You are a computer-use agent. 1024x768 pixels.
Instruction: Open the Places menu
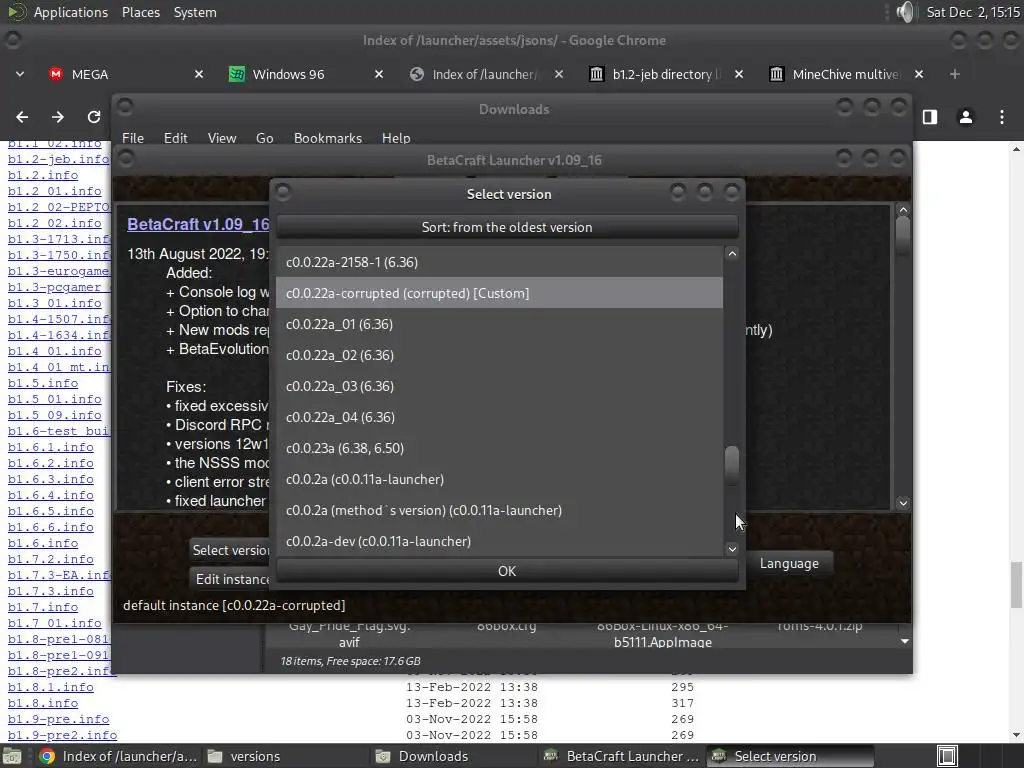point(140,12)
